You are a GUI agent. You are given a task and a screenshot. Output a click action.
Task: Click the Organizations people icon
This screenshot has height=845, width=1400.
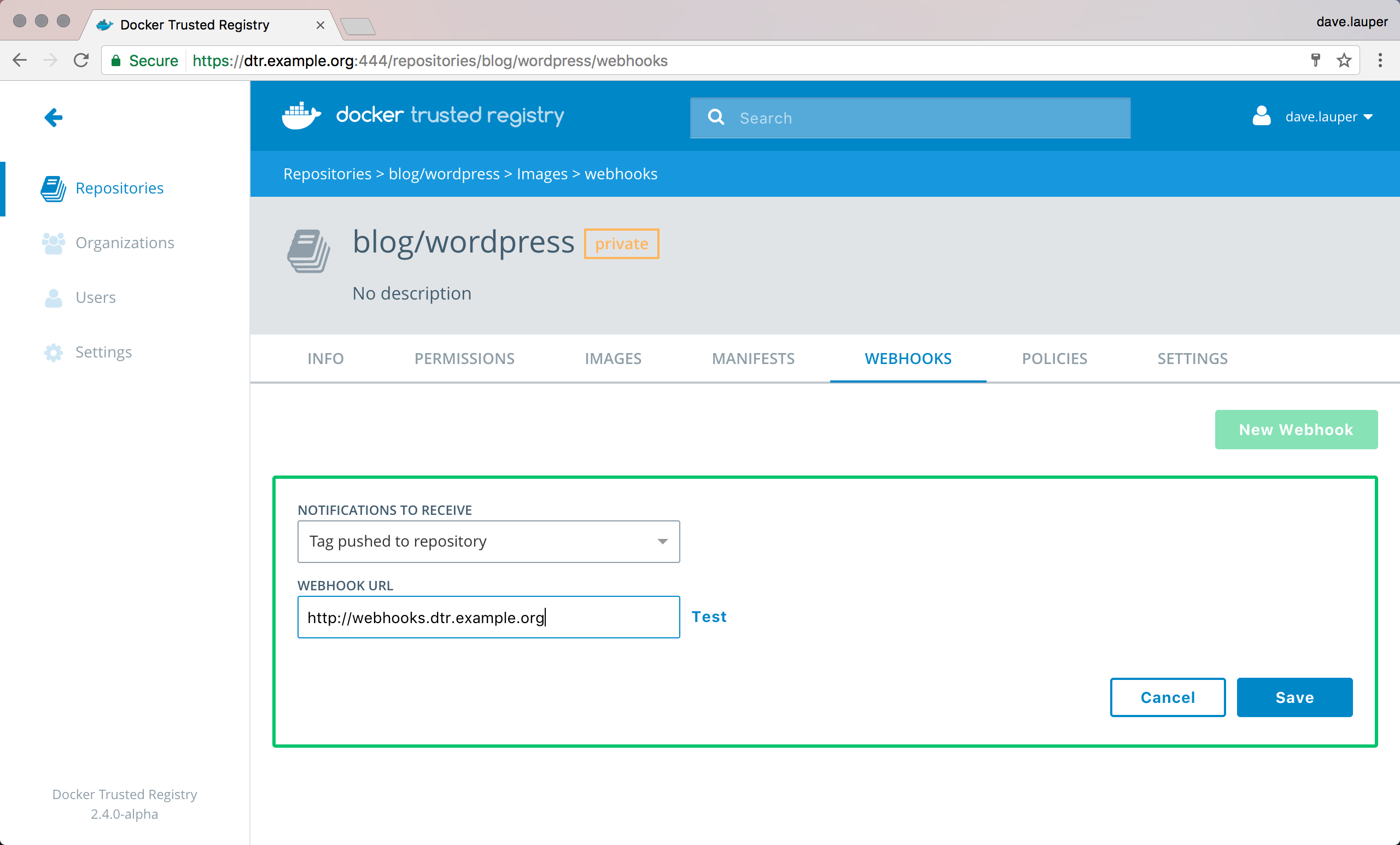pos(54,243)
